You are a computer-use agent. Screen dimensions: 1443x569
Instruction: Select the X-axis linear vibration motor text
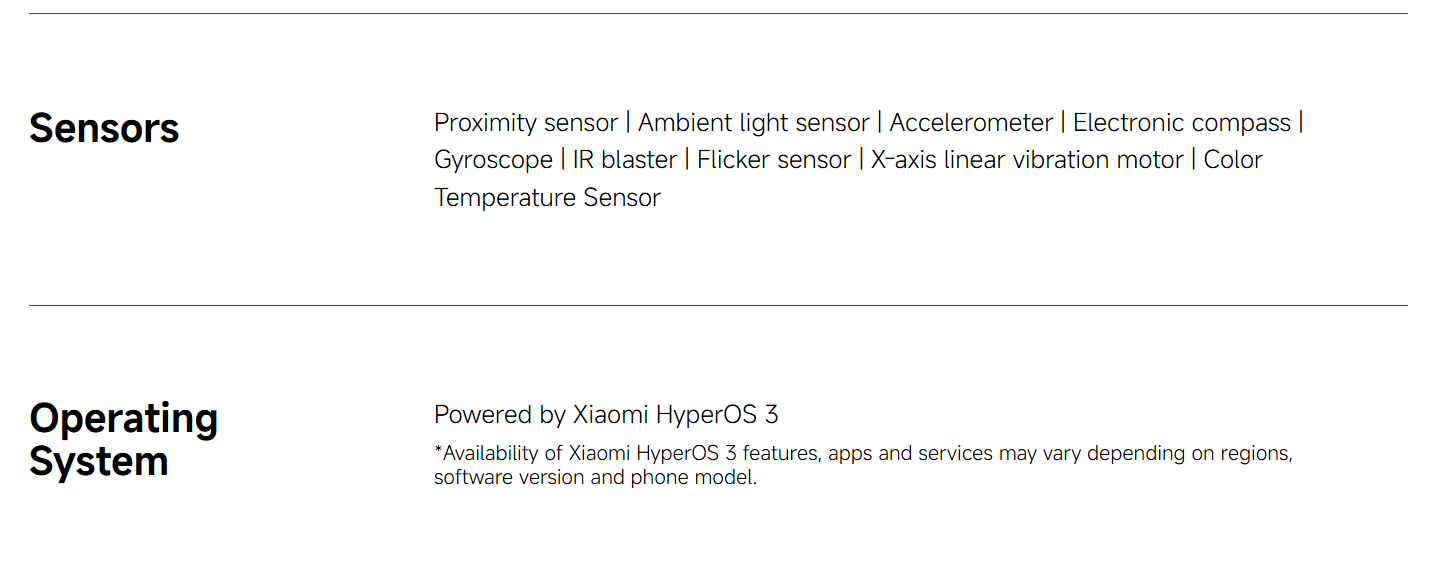click(1027, 160)
